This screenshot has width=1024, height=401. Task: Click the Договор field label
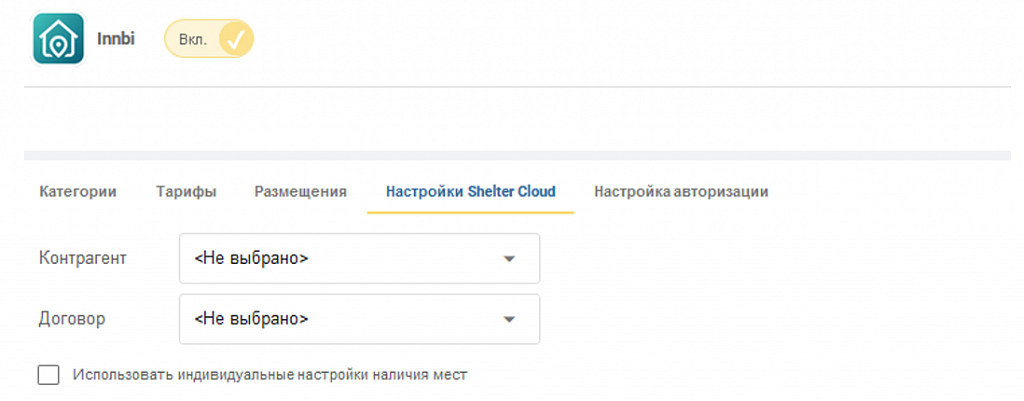pyautogui.click(x=72, y=319)
